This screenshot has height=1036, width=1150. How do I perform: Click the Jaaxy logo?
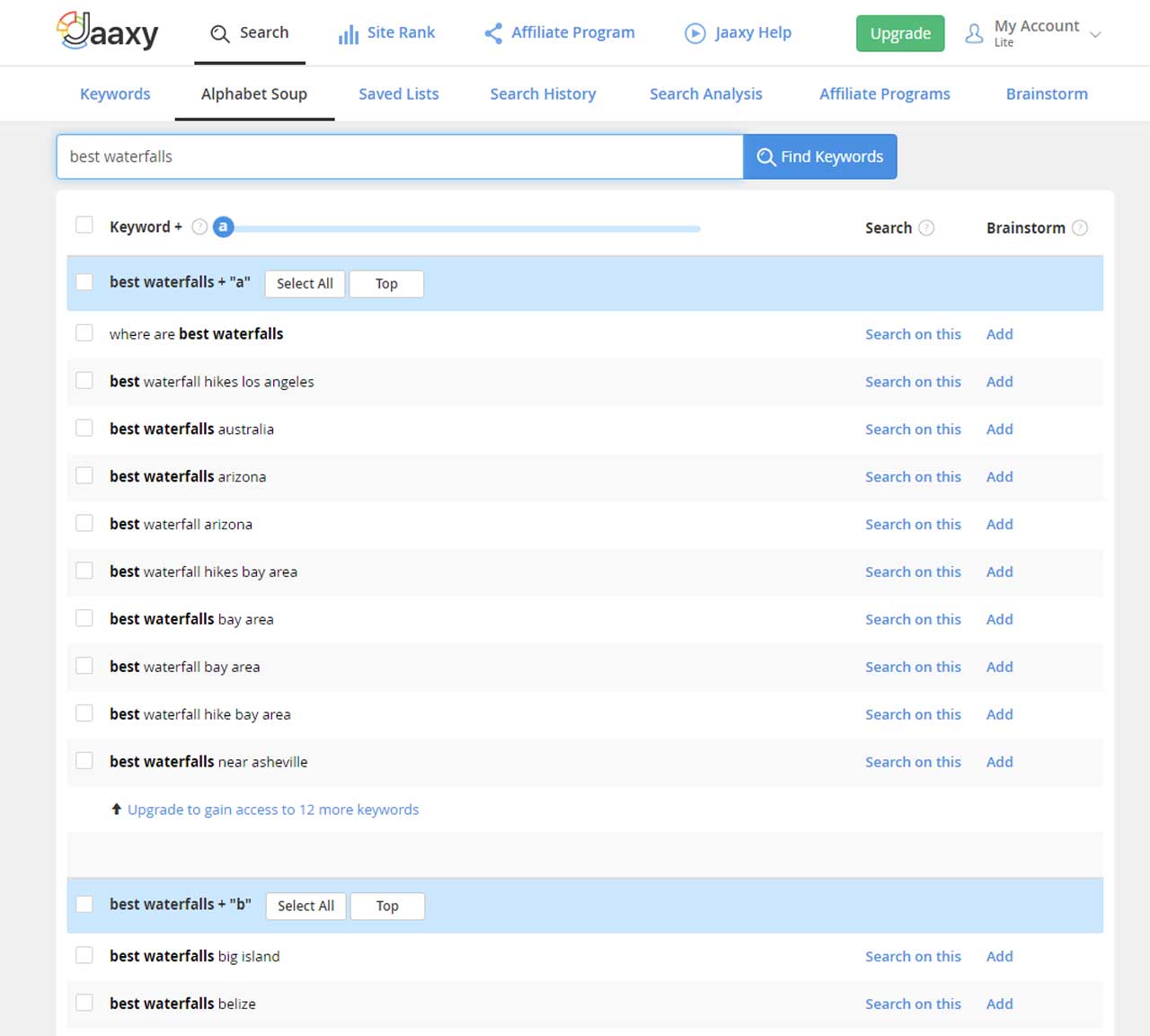pos(108,31)
